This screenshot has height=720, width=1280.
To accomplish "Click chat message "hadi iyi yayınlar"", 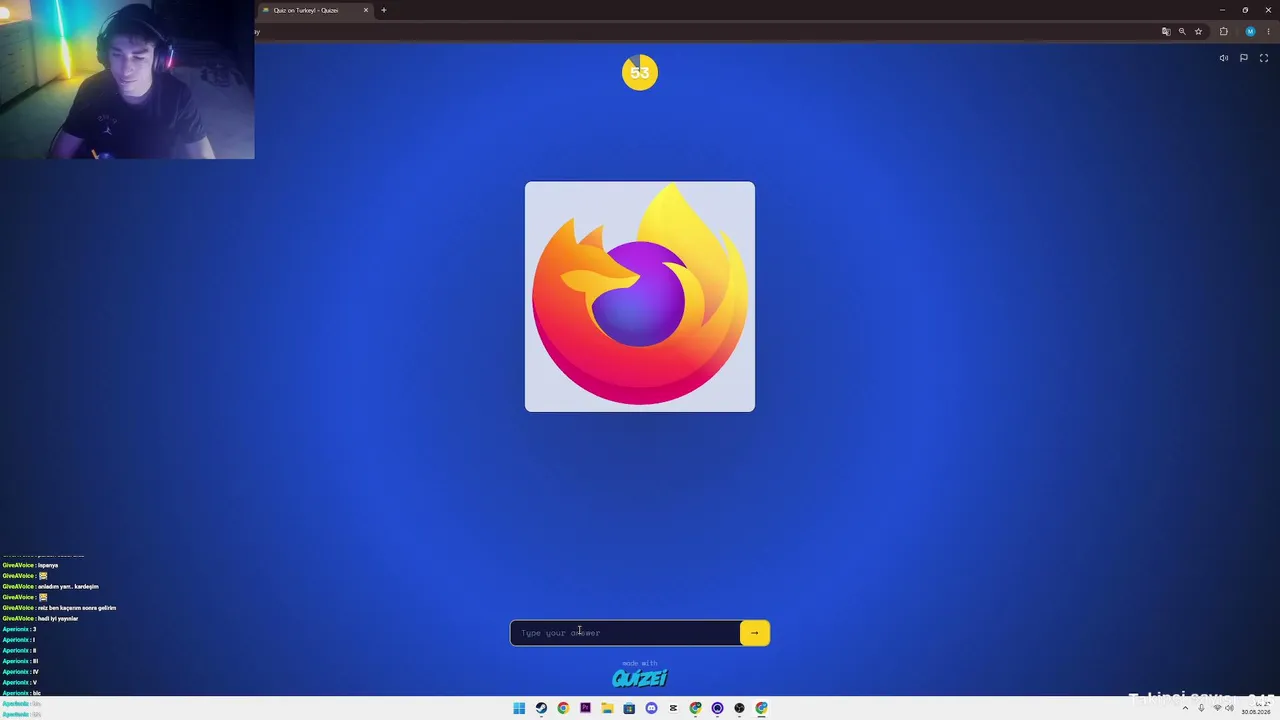I will point(58,619).
